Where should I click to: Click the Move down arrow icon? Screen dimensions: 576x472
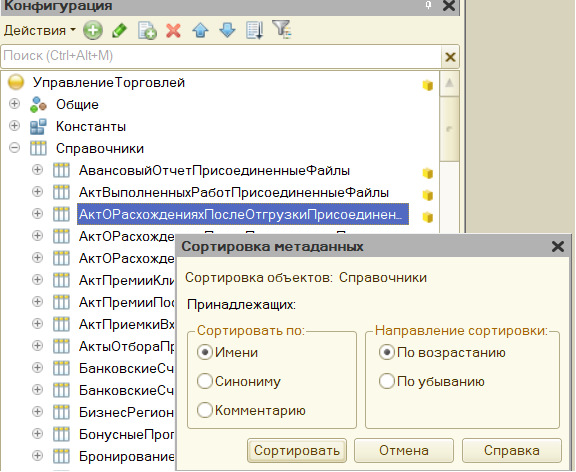tap(227, 30)
